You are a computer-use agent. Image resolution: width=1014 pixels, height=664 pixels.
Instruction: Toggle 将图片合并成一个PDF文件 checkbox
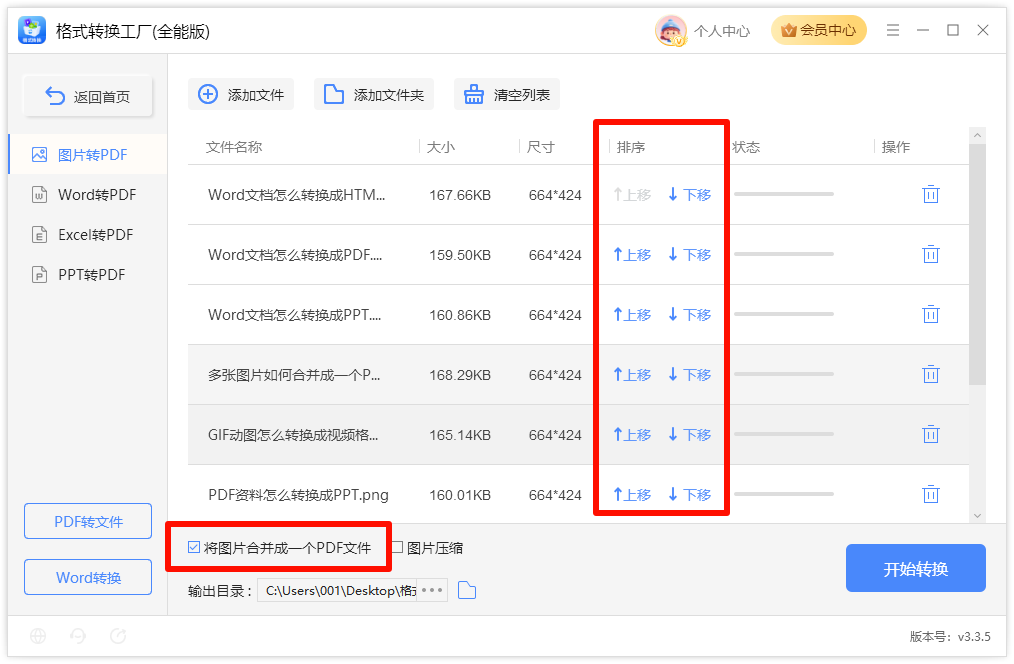tap(193, 548)
